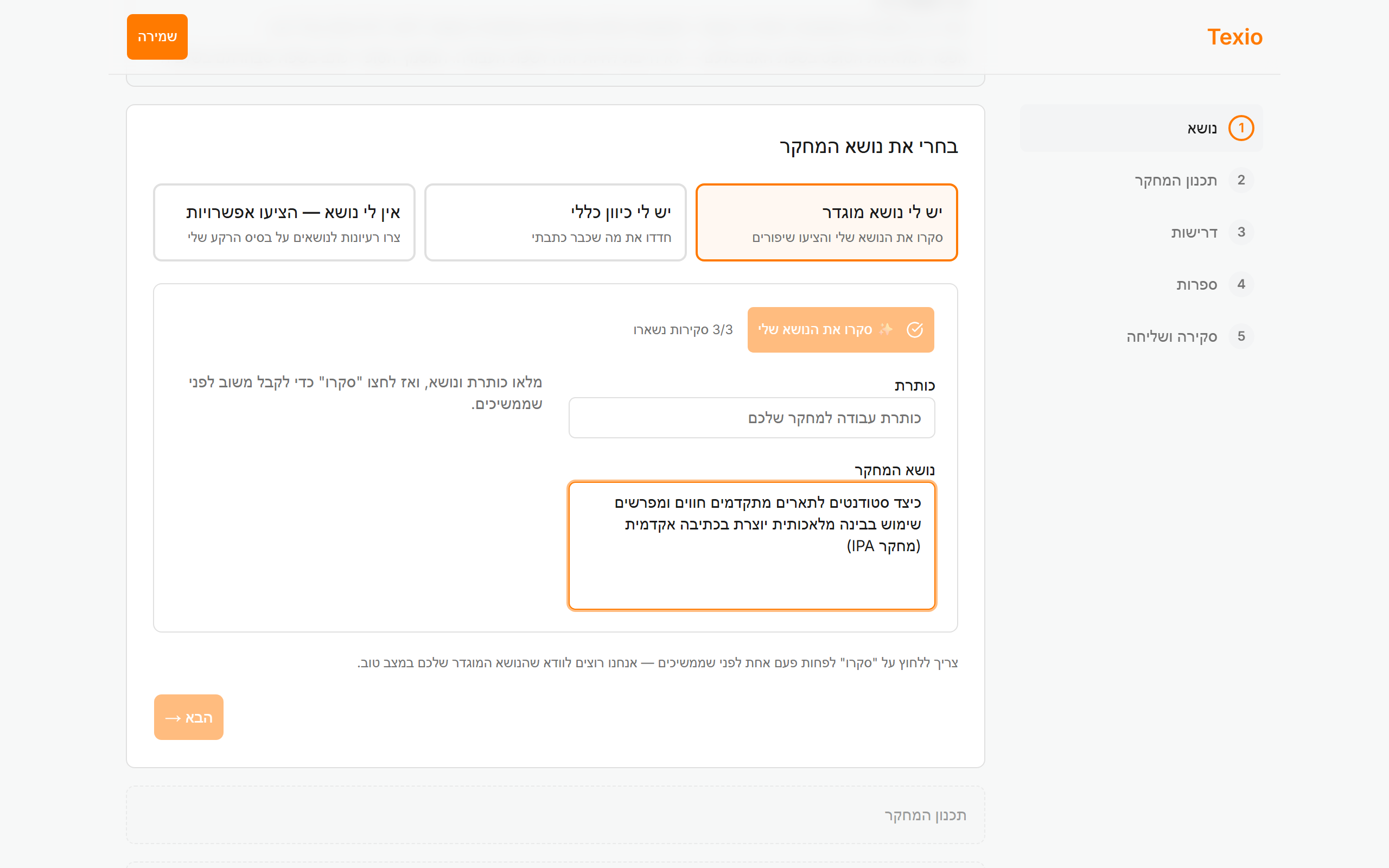The image size is (1389, 868).
Task: Go to step 3 דרישות
Action: [x=1141, y=232]
